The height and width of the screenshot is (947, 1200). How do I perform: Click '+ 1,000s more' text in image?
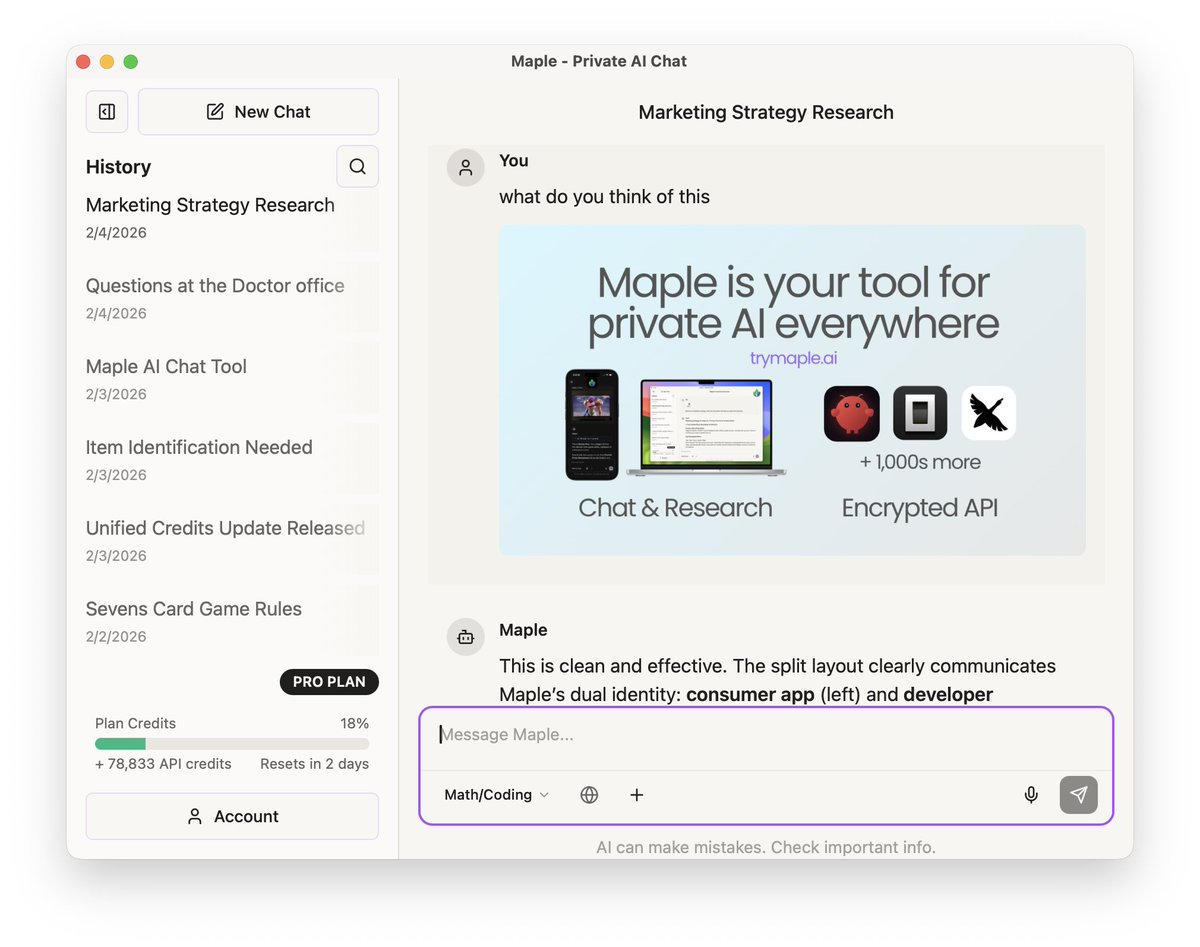pyautogui.click(x=920, y=462)
